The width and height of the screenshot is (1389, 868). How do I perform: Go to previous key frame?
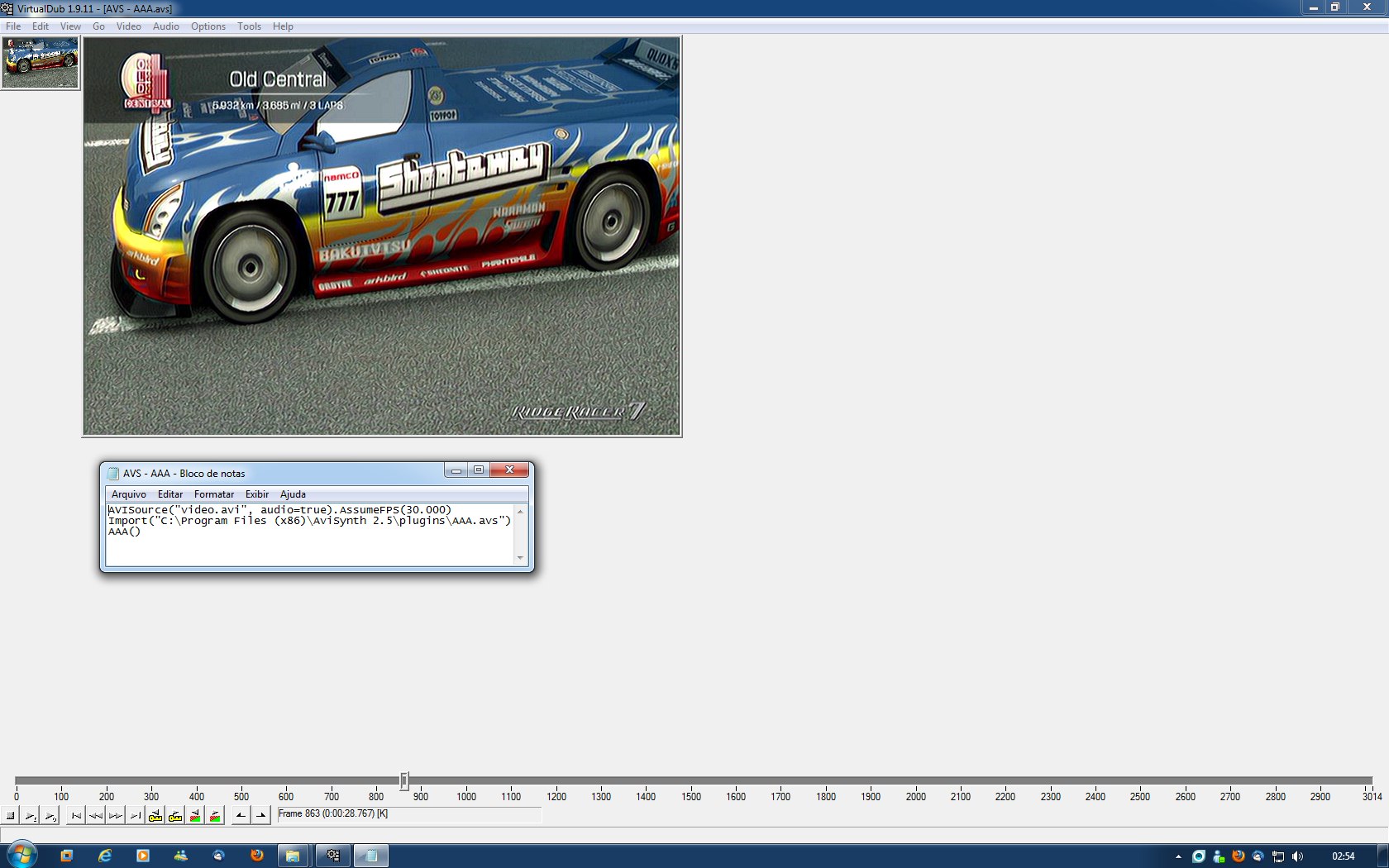pos(155,816)
